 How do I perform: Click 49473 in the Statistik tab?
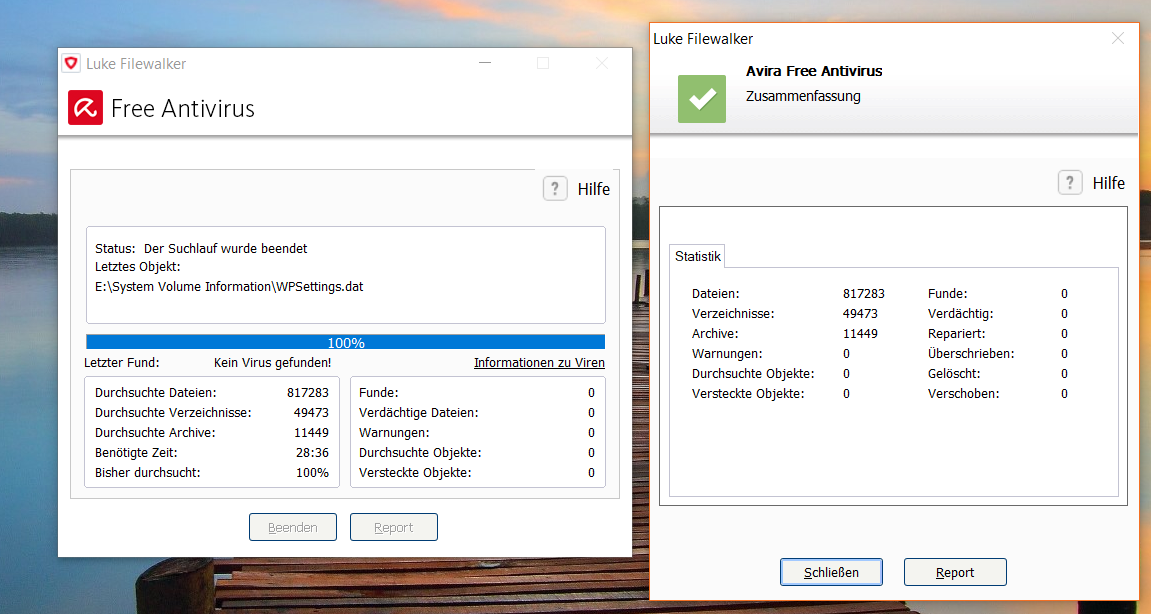pos(860,314)
